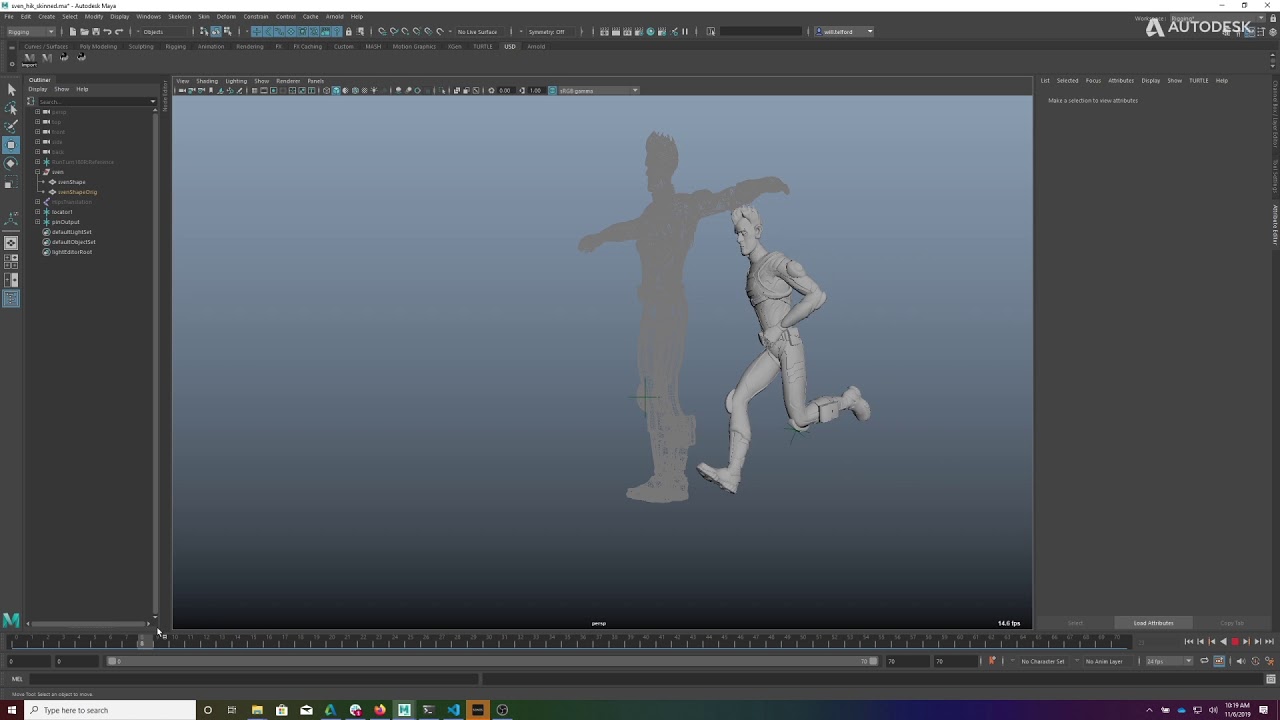Click the Undo arrow in status line
The image size is (1280, 720).
click(x=107, y=32)
